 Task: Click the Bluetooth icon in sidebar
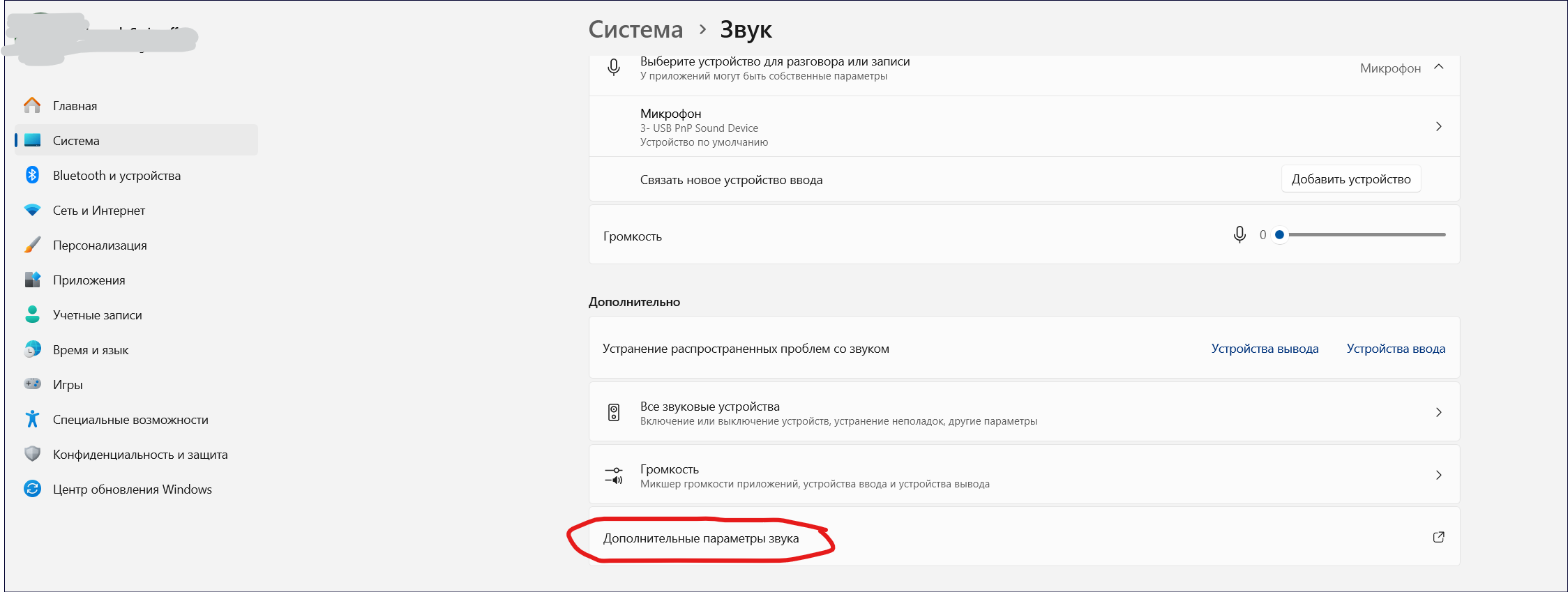pyautogui.click(x=32, y=175)
